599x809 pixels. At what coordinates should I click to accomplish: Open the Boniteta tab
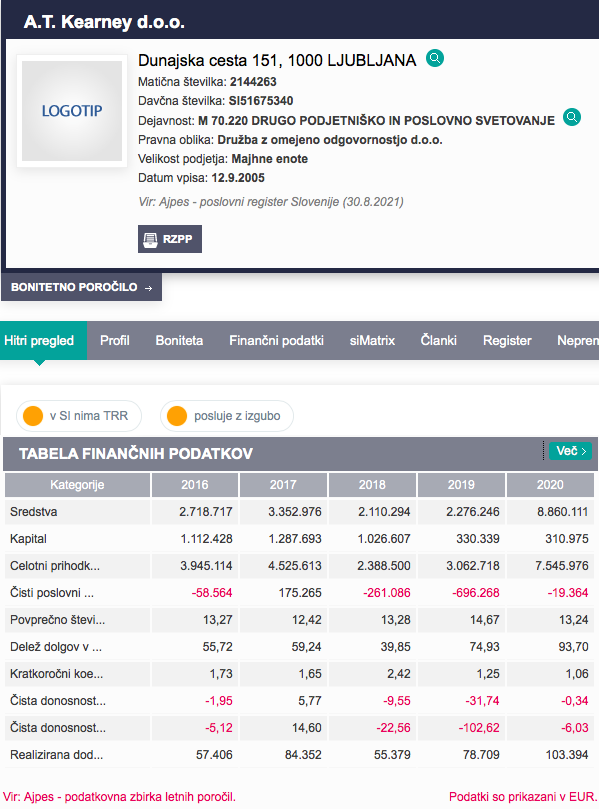[x=179, y=341]
